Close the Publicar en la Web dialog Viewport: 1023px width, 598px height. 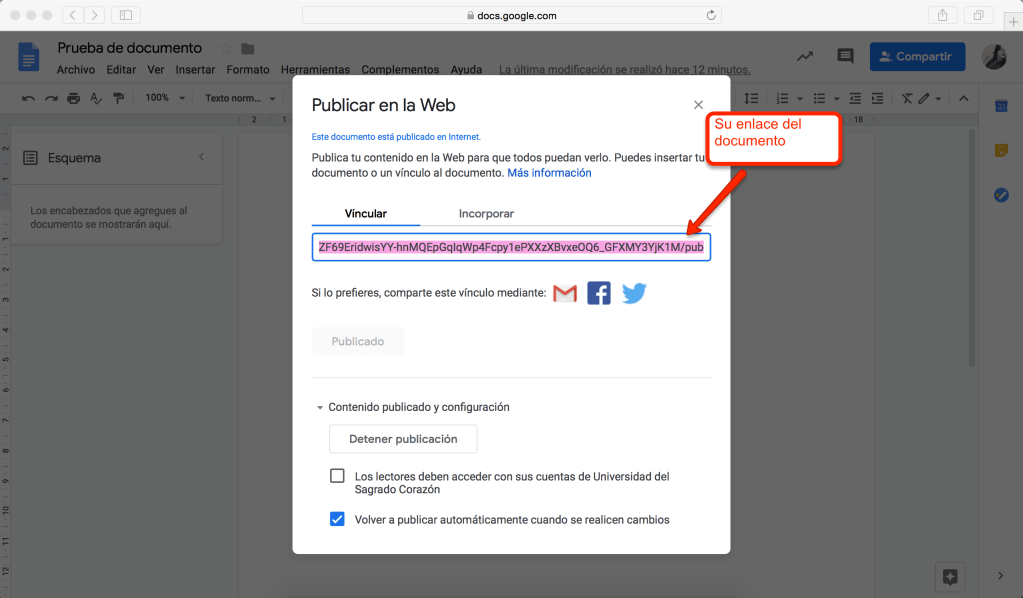pyautogui.click(x=698, y=105)
